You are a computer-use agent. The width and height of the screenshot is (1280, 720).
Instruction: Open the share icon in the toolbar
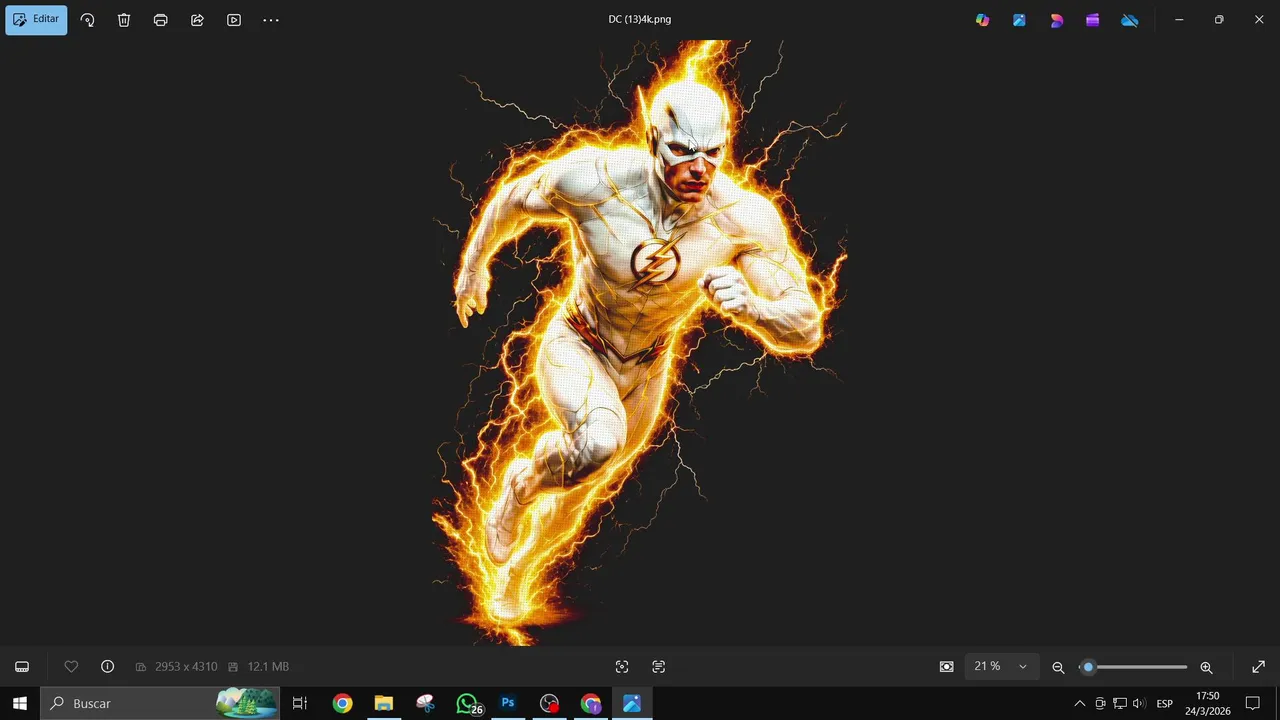(197, 20)
